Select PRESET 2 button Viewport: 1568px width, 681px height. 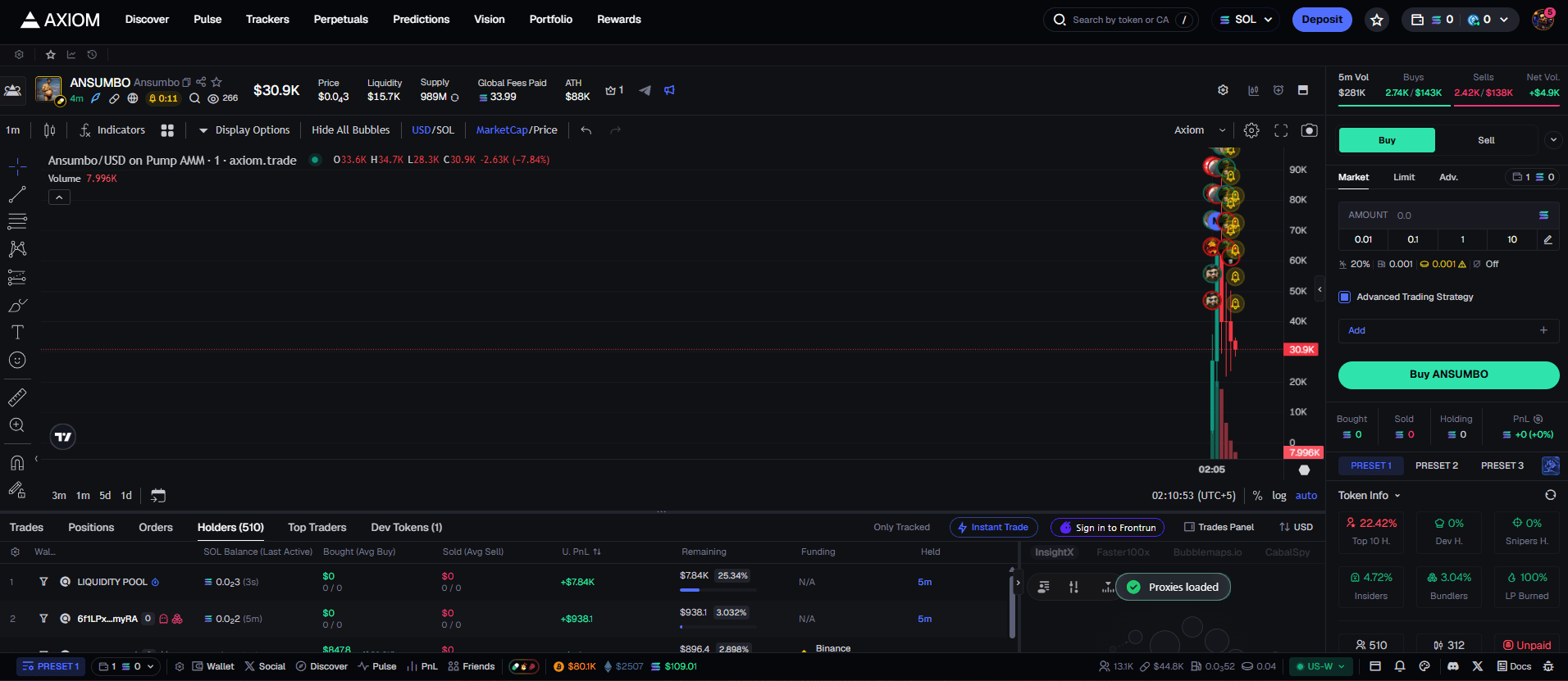(1436, 465)
